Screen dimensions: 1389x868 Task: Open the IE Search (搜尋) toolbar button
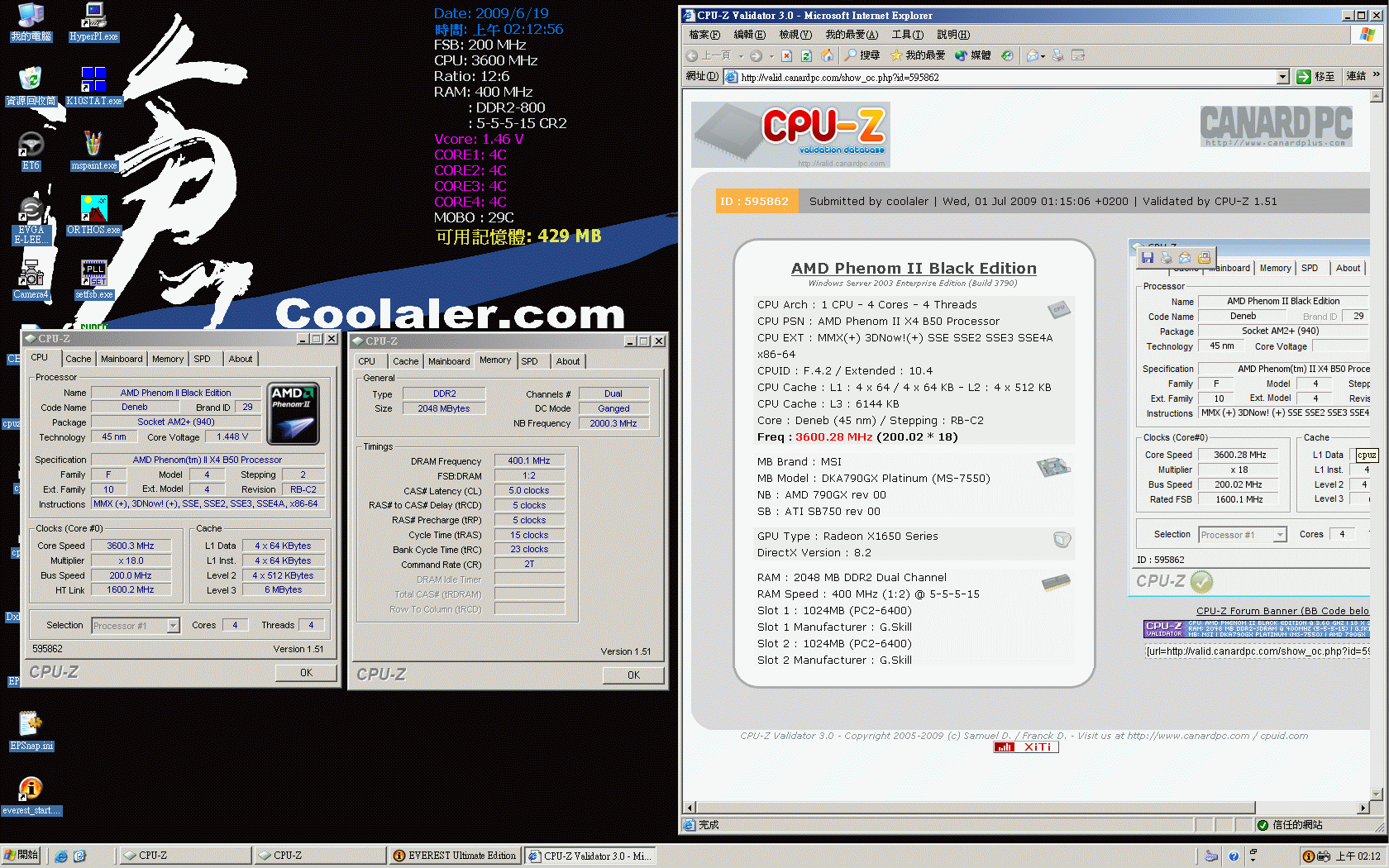(862, 55)
